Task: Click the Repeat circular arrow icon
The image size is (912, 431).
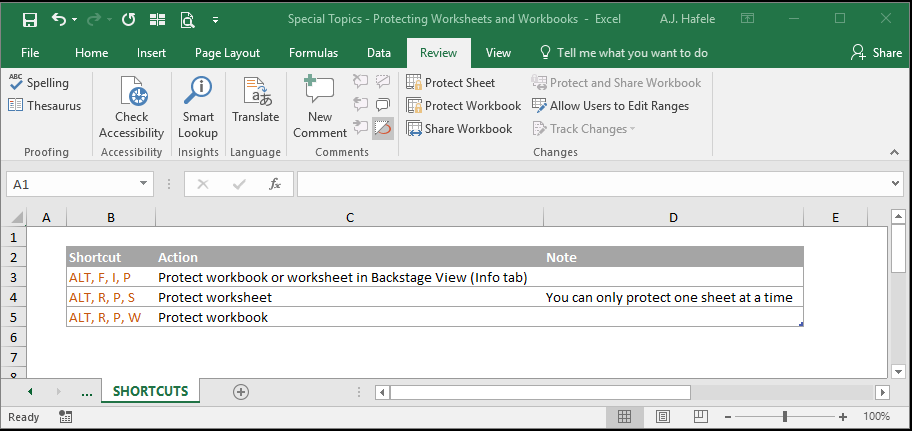Action: (129, 20)
